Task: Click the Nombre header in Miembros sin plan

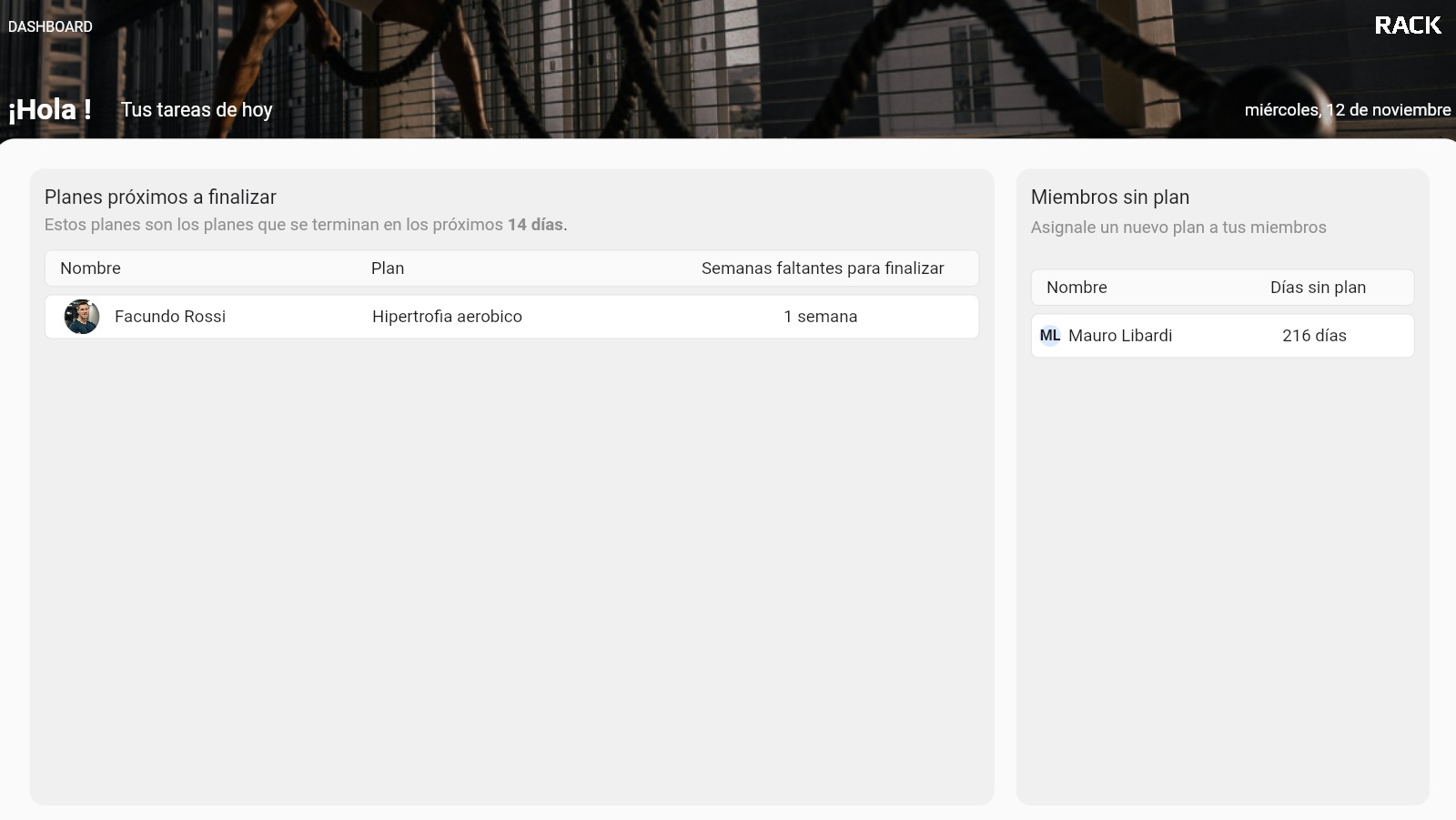Action: tap(1077, 287)
